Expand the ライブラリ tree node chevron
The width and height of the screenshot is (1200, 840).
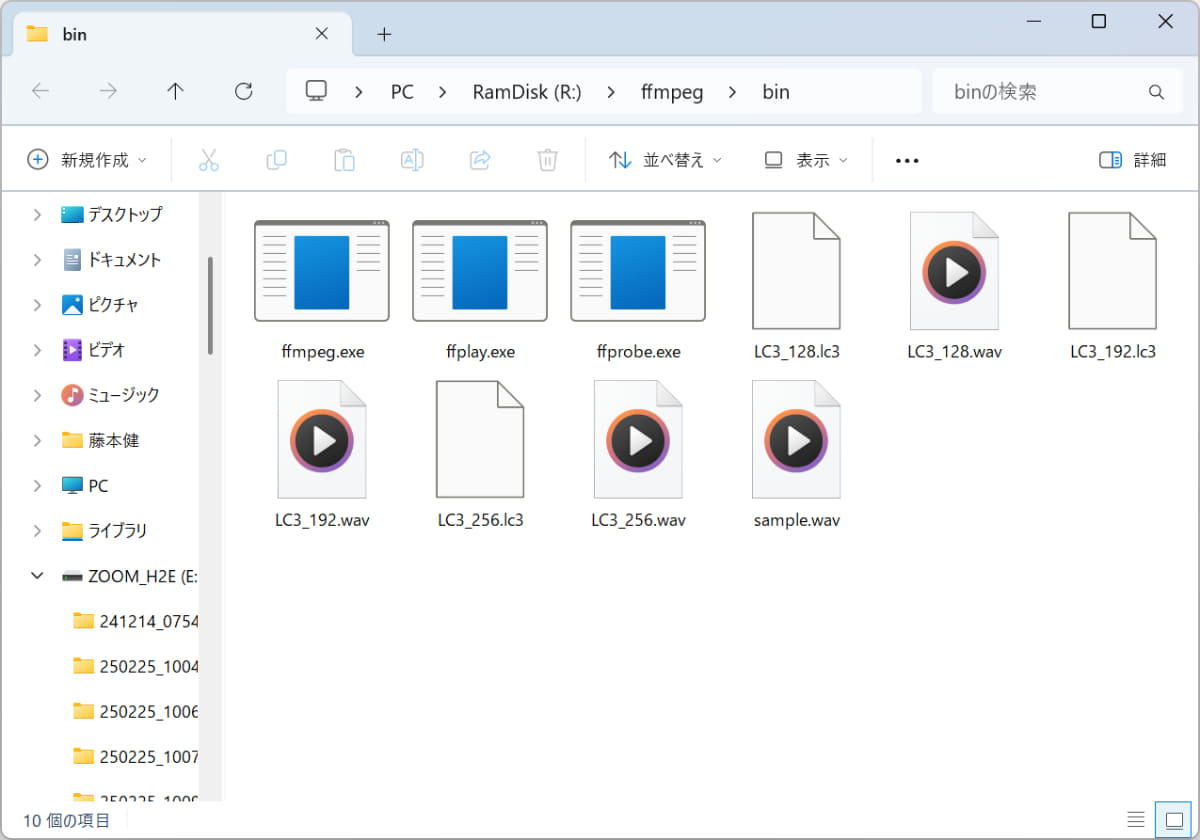[37, 531]
